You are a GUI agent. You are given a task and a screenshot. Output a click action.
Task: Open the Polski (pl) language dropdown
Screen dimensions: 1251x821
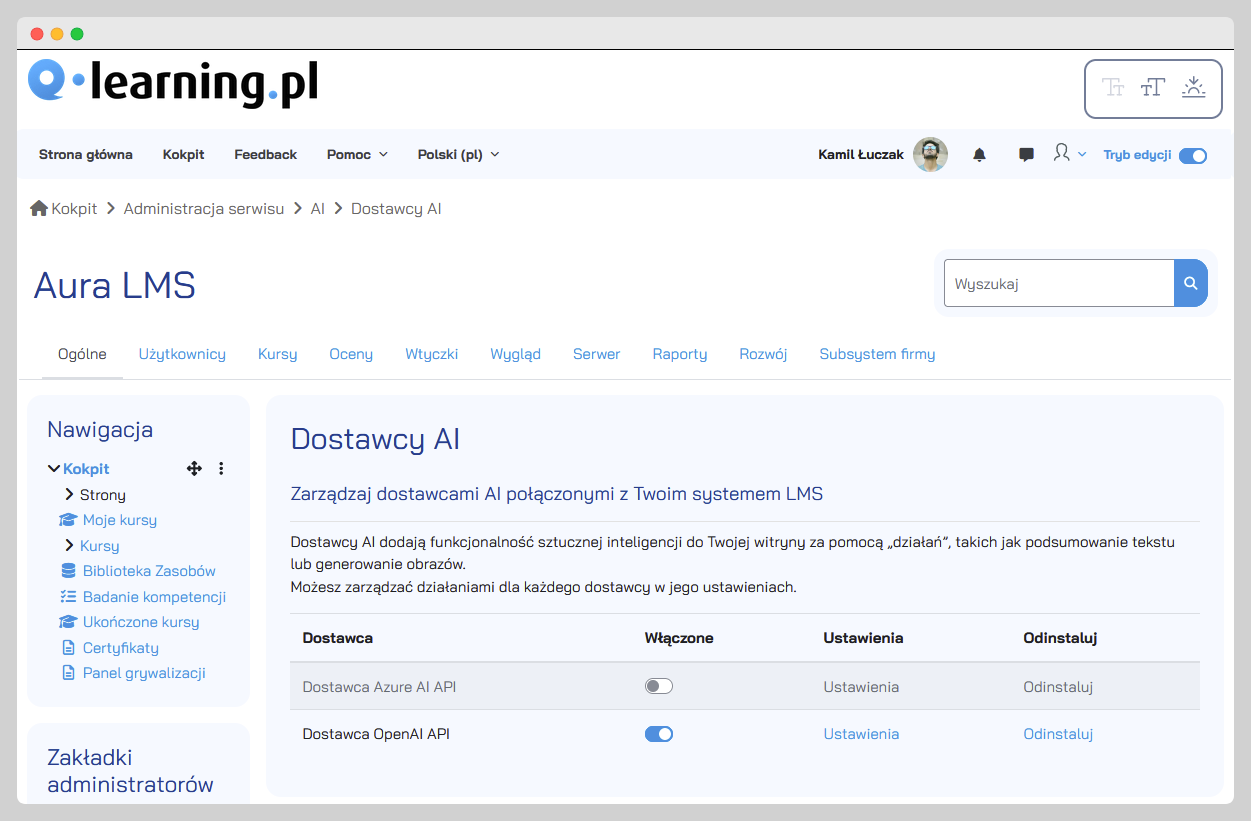[458, 154]
